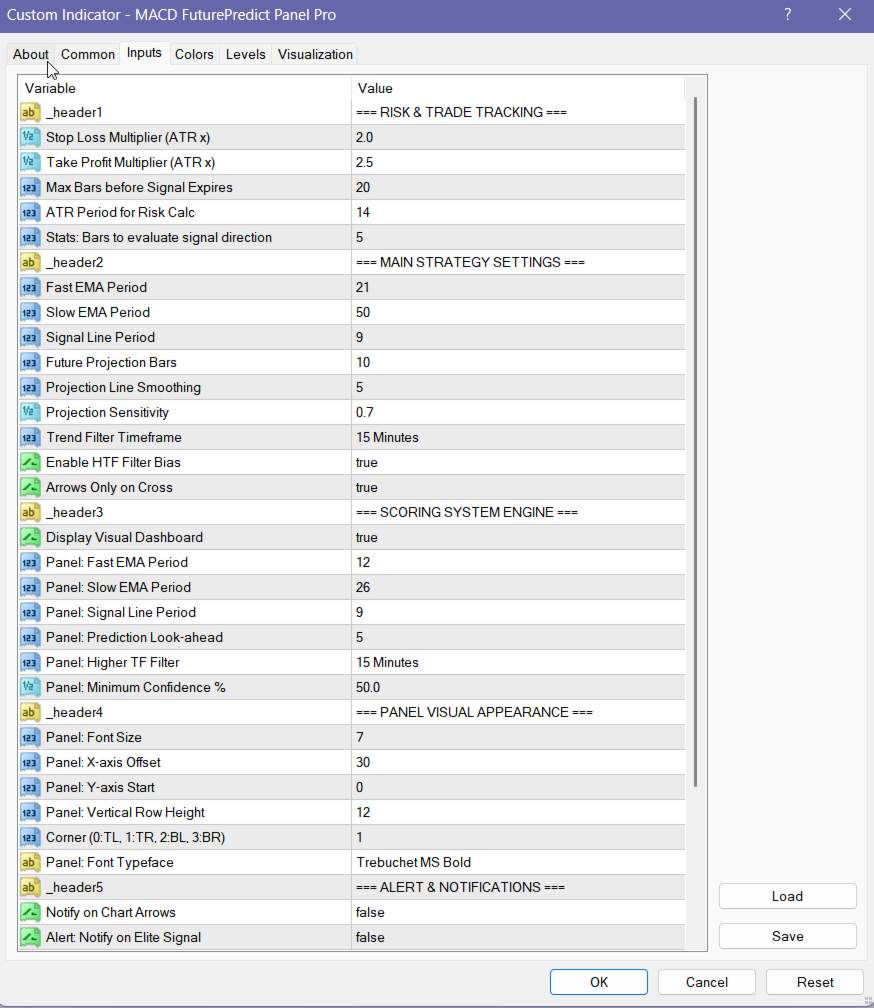Click the icon beside Projection Line Smoothing
Viewport: 874px width, 1008px height.
click(x=30, y=388)
